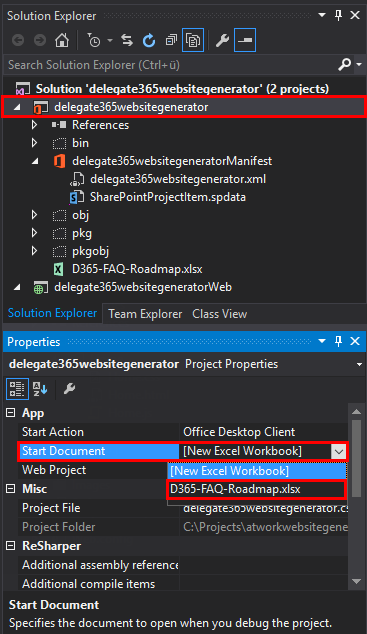The width and height of the screenshot is (367, 634).
Task: Sort properties Alphabetically
Action: click(40, 389)
